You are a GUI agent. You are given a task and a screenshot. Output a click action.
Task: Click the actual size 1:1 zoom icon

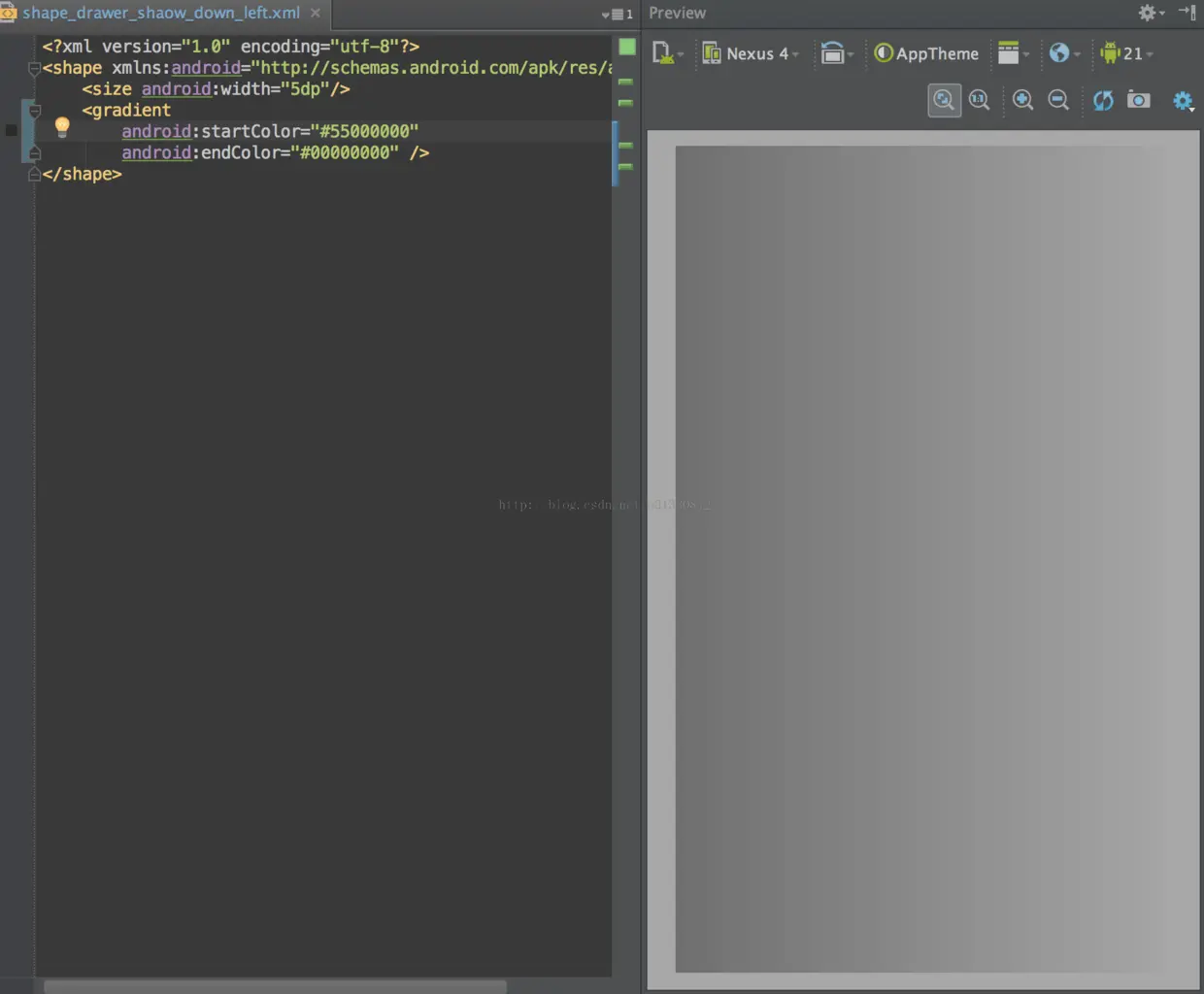pos(979,100)
